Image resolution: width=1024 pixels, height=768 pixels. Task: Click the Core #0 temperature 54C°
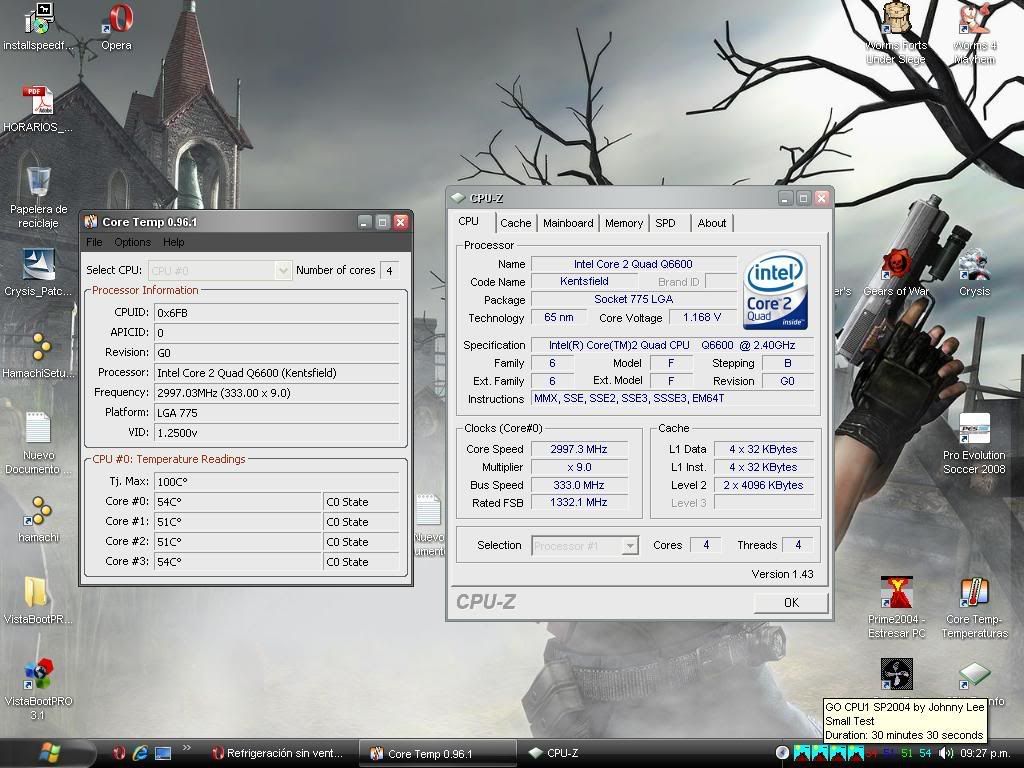point(238,502)
